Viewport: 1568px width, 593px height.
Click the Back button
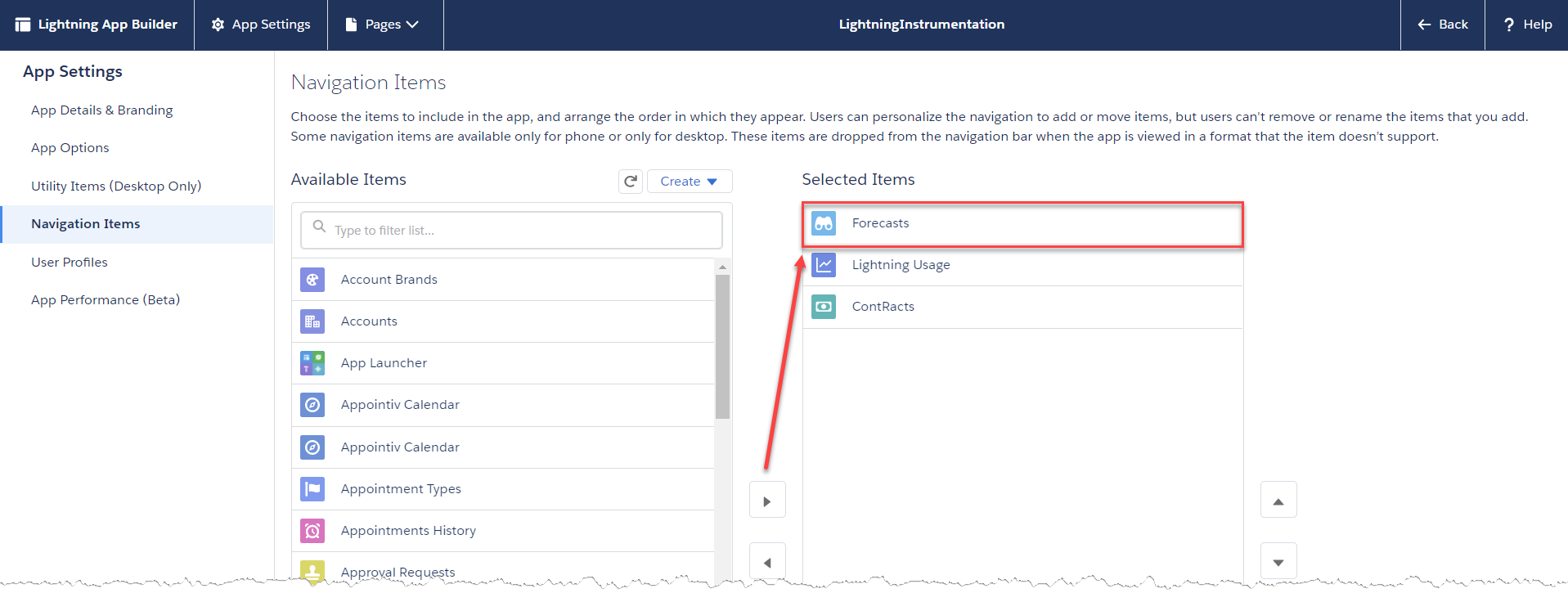(x=1443, y=25)
